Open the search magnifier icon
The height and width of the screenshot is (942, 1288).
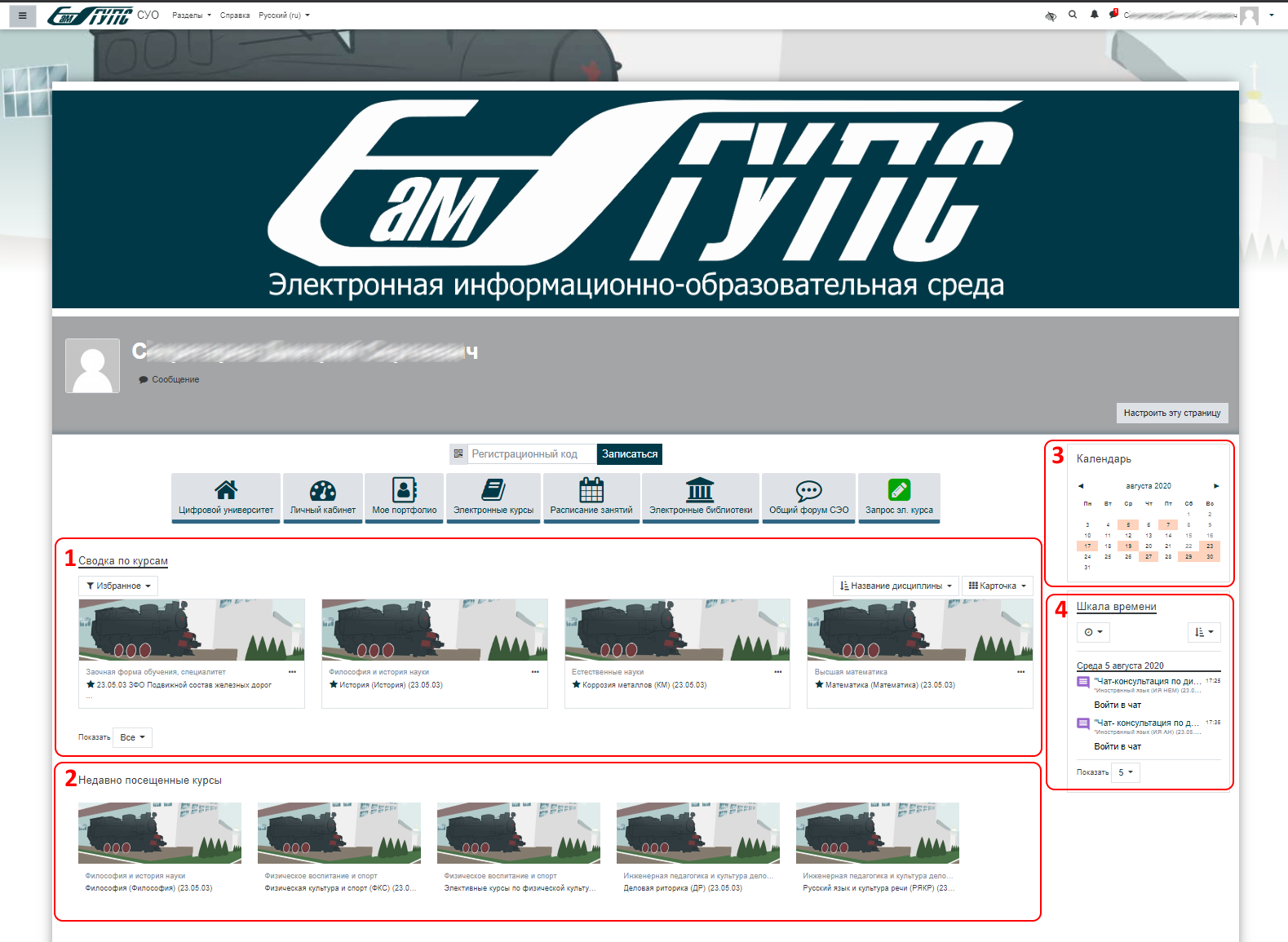(x=1073, y=15)
